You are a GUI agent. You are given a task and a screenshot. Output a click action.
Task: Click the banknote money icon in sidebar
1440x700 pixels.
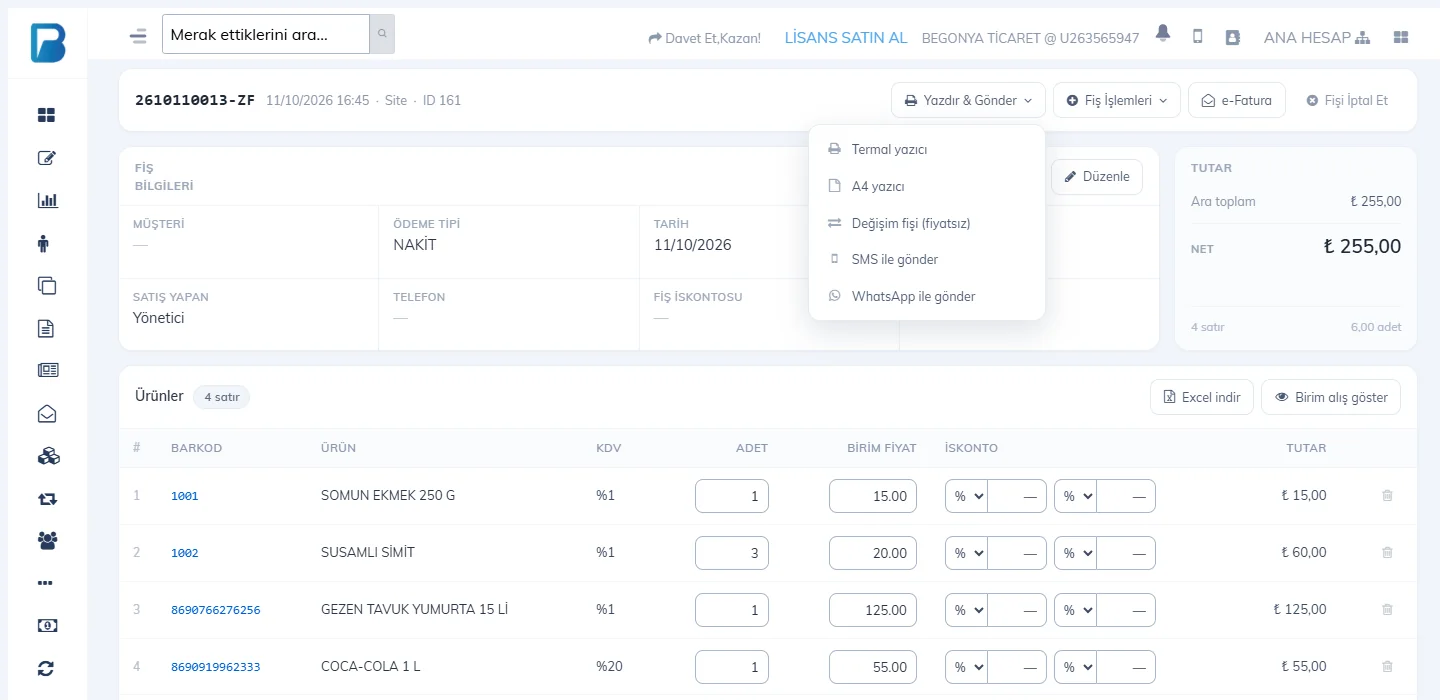coord(47,625)
